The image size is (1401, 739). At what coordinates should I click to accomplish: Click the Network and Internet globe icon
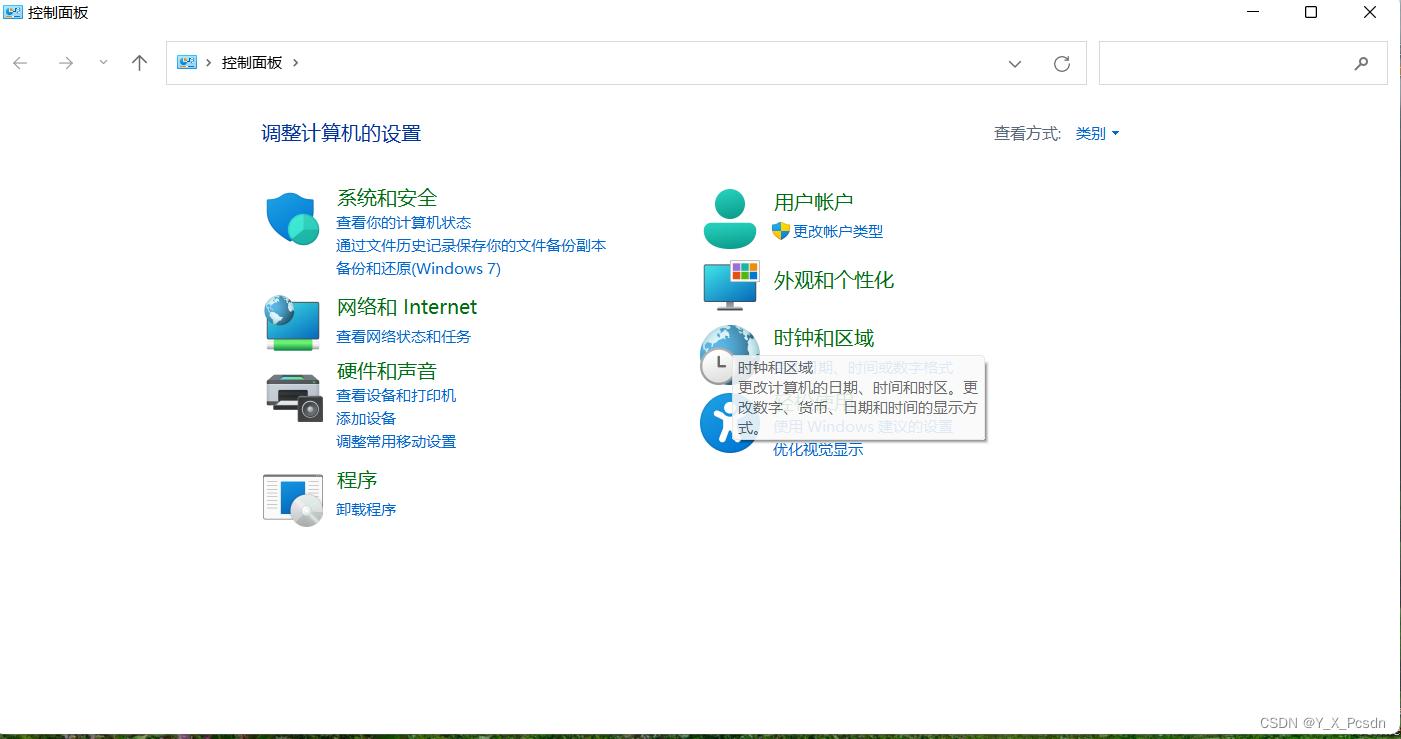pyautogui.click(x=292, y=322)
